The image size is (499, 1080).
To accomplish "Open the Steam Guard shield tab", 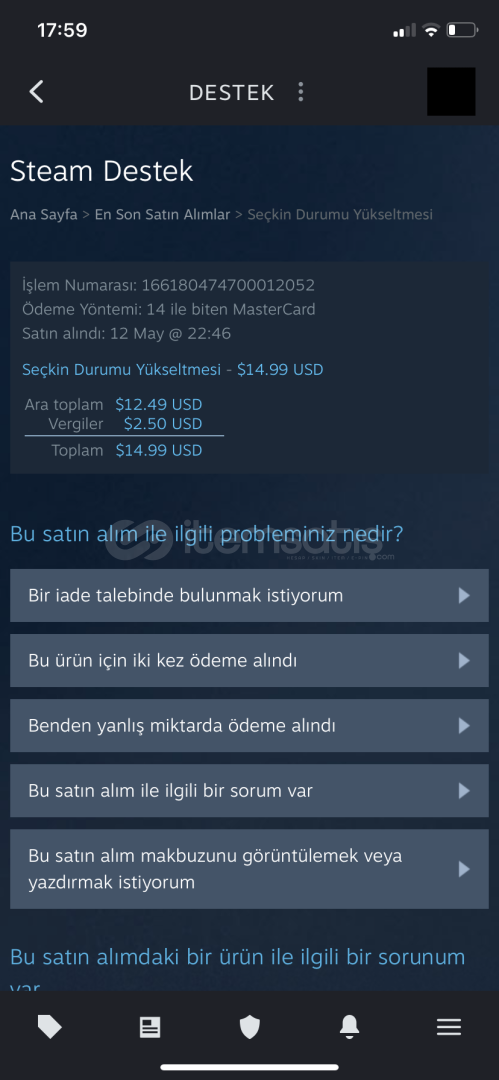I will (x=250, y=1028).
